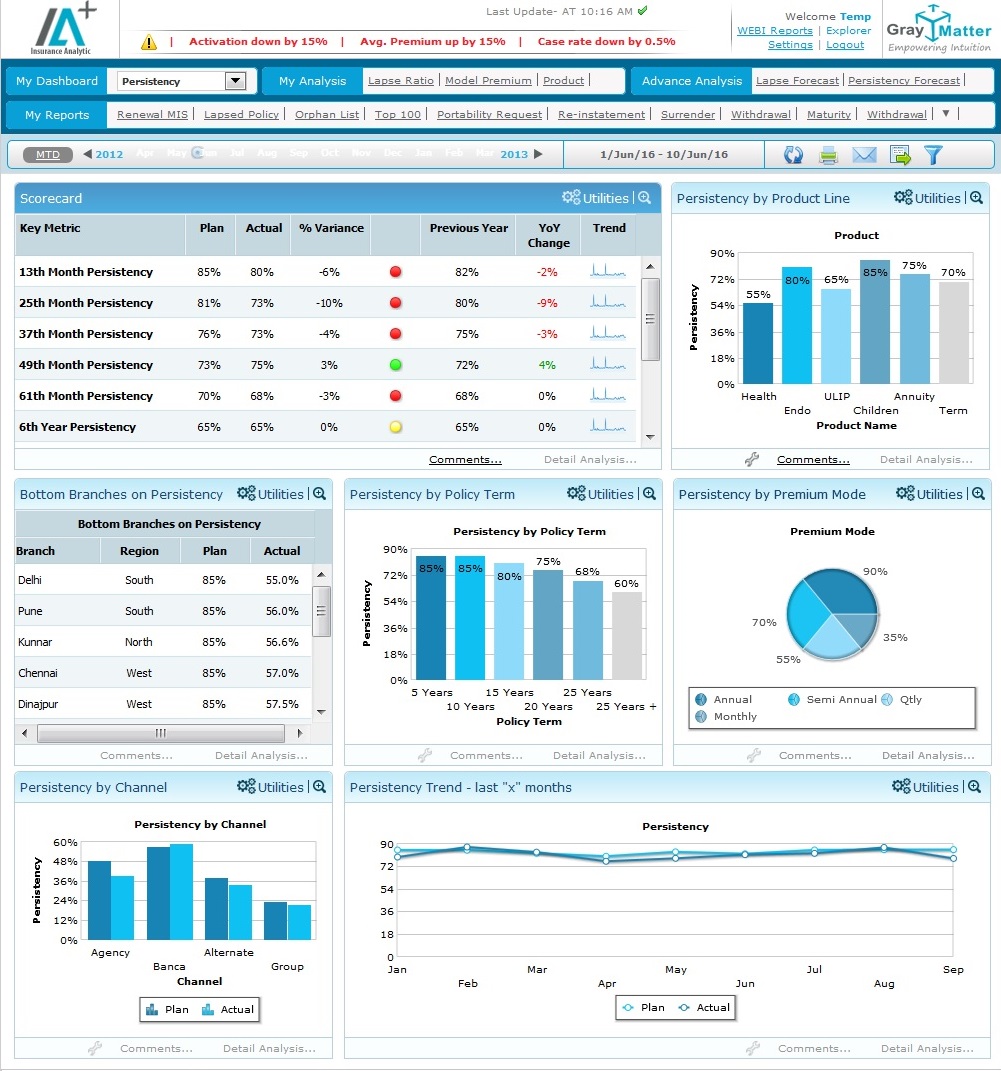
Task: Click the refresh icon in the toolbar
Action: click(x=793, y=155)
